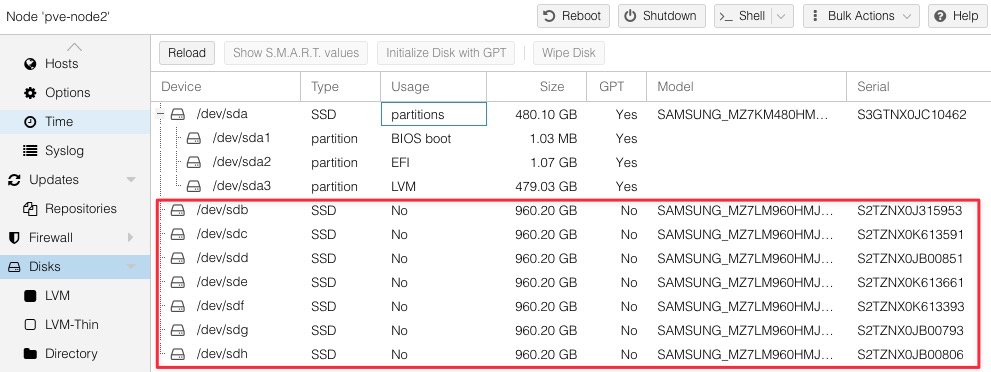Sort by the Serial column header
Viewport: 991px width, 372px height.
click(x=918, y=87)
